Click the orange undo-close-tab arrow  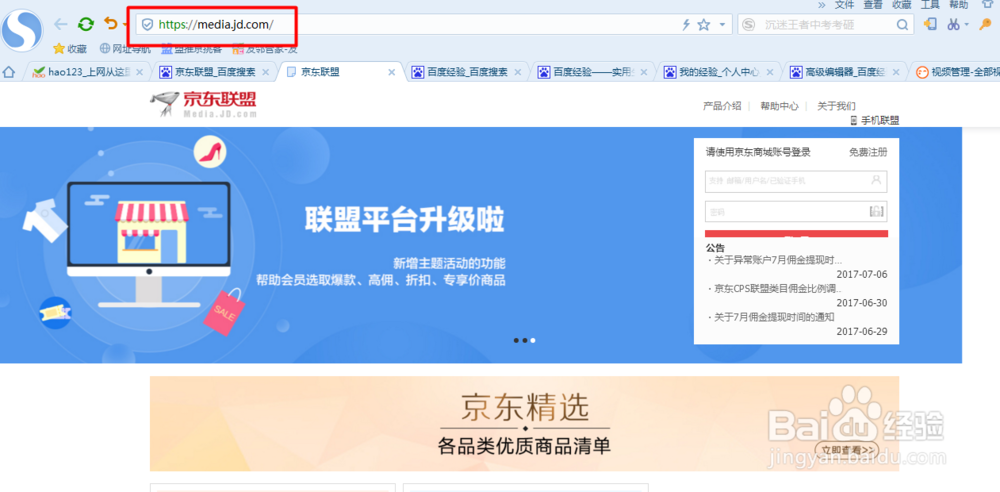(x=111, y=24)
